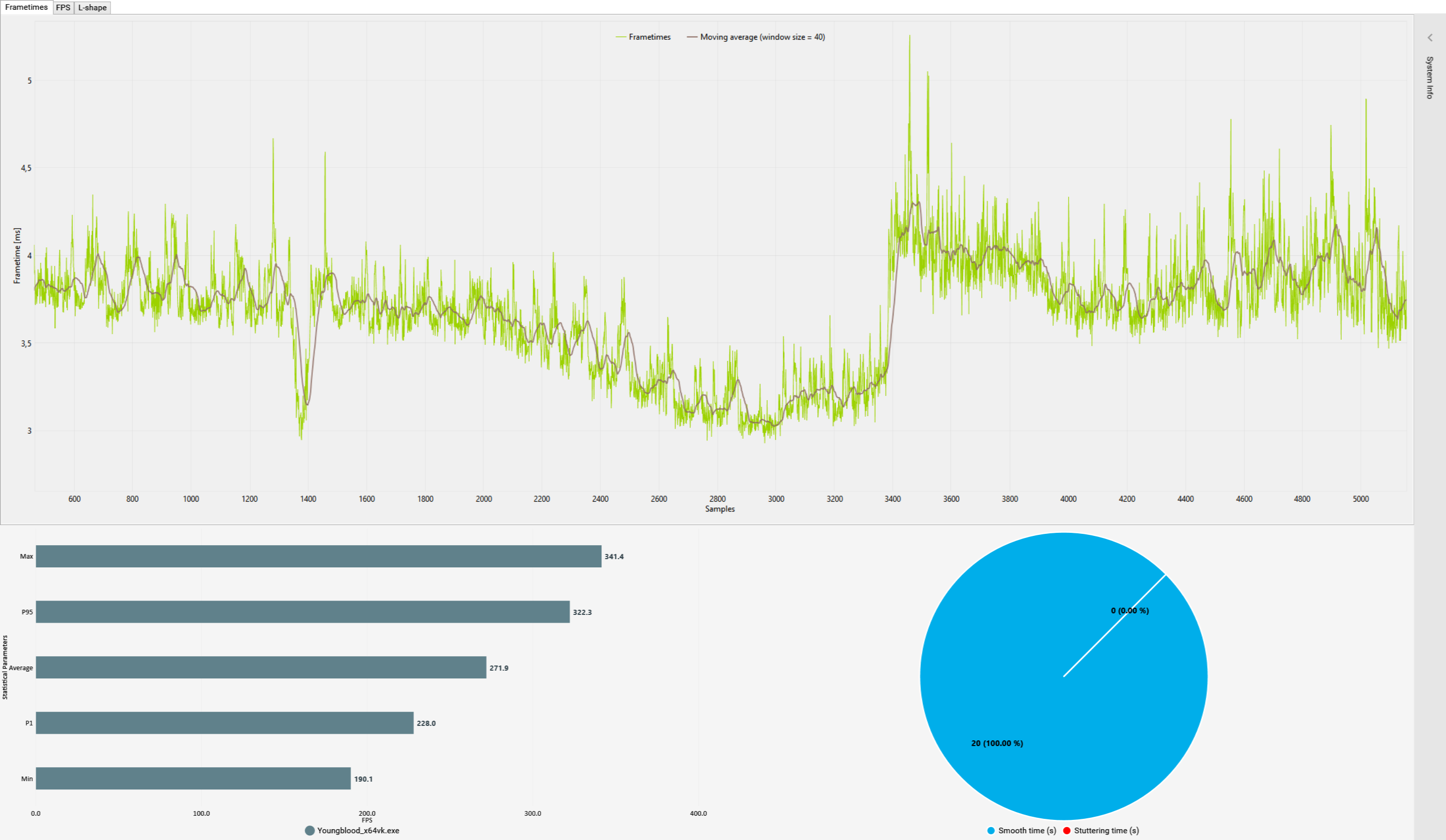Select the Average FPS bar
Image resolution: width=1446 pixels, height=840 pixels.
pos(261,667)
